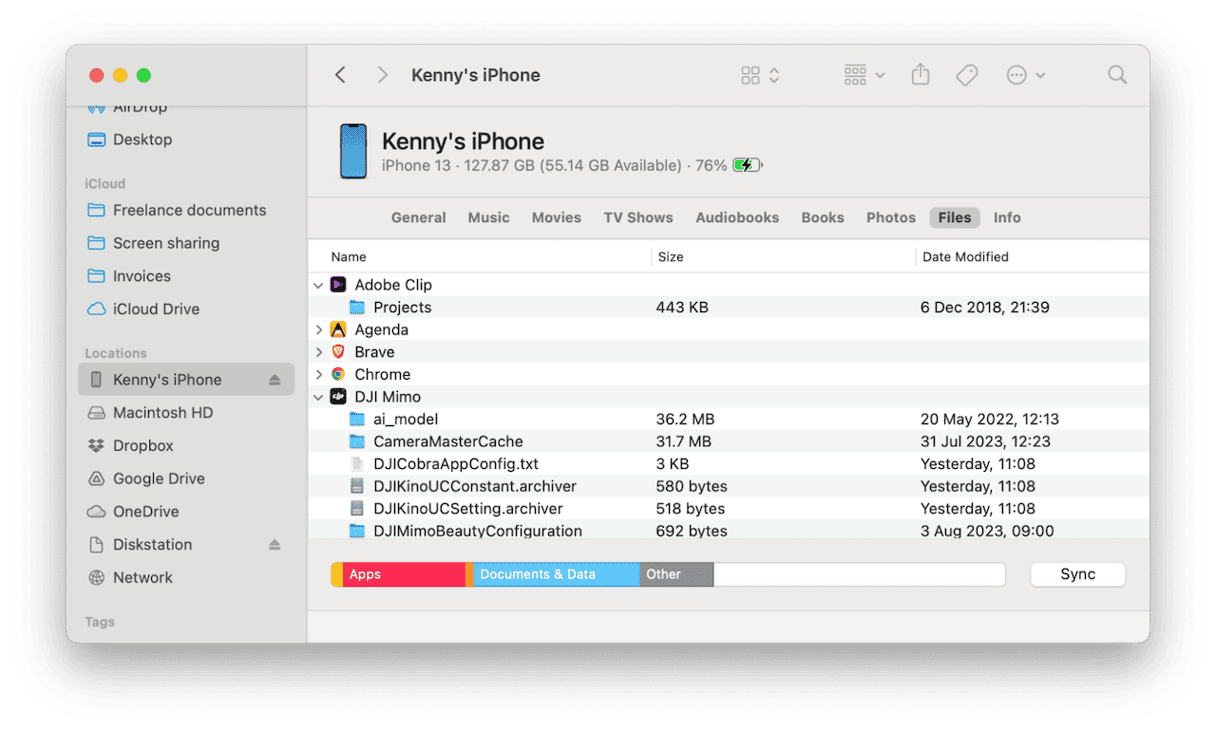Select the DJI Mimo app icon
1216x730 pixels.
click(339, 397)
